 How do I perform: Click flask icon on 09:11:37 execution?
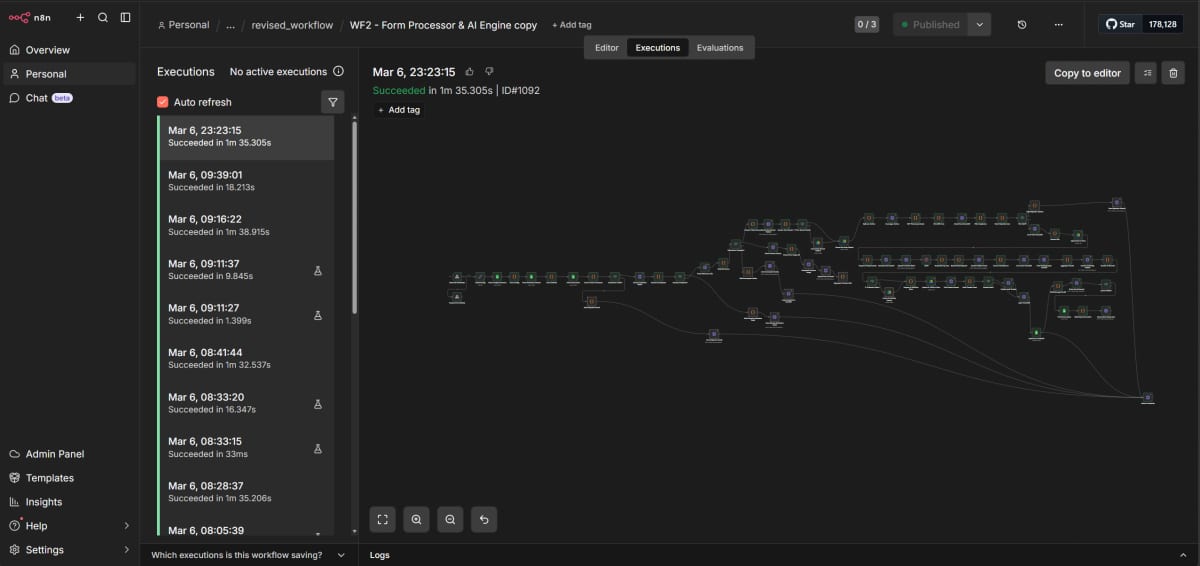pos(318,270)
